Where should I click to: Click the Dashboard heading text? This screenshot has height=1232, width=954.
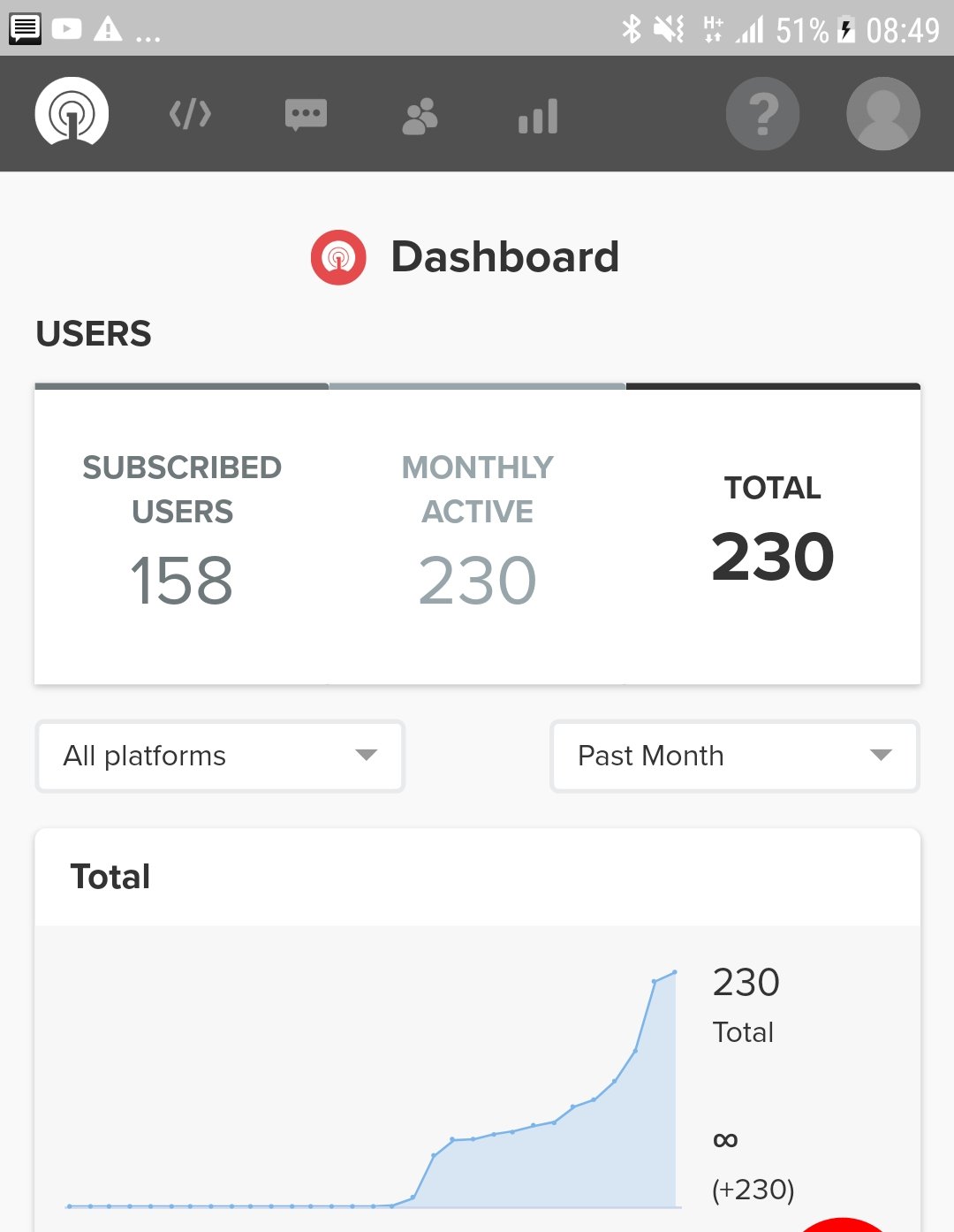coord(504,257)
